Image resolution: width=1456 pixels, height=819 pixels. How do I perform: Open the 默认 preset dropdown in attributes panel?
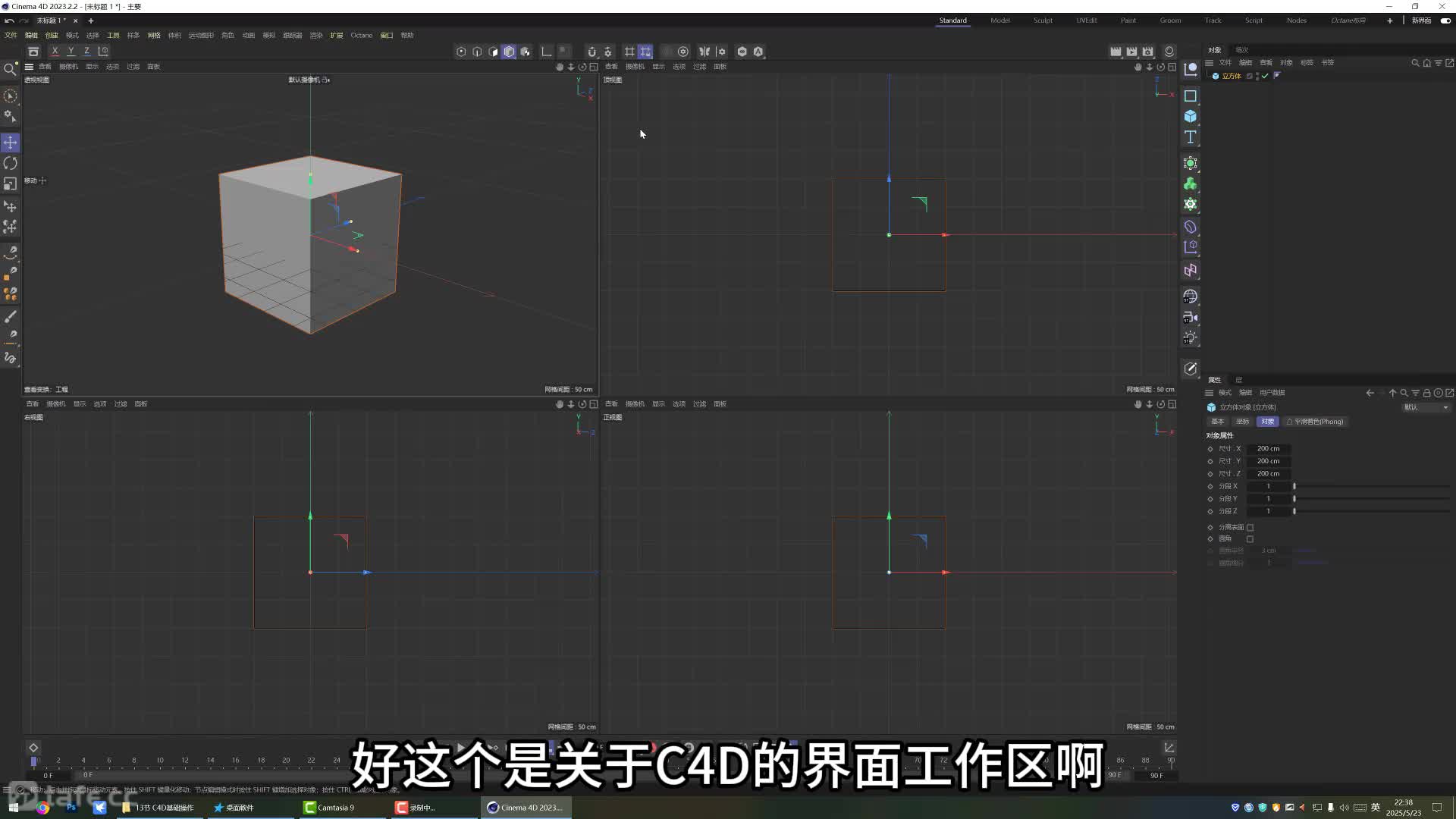coord(1425,407)
